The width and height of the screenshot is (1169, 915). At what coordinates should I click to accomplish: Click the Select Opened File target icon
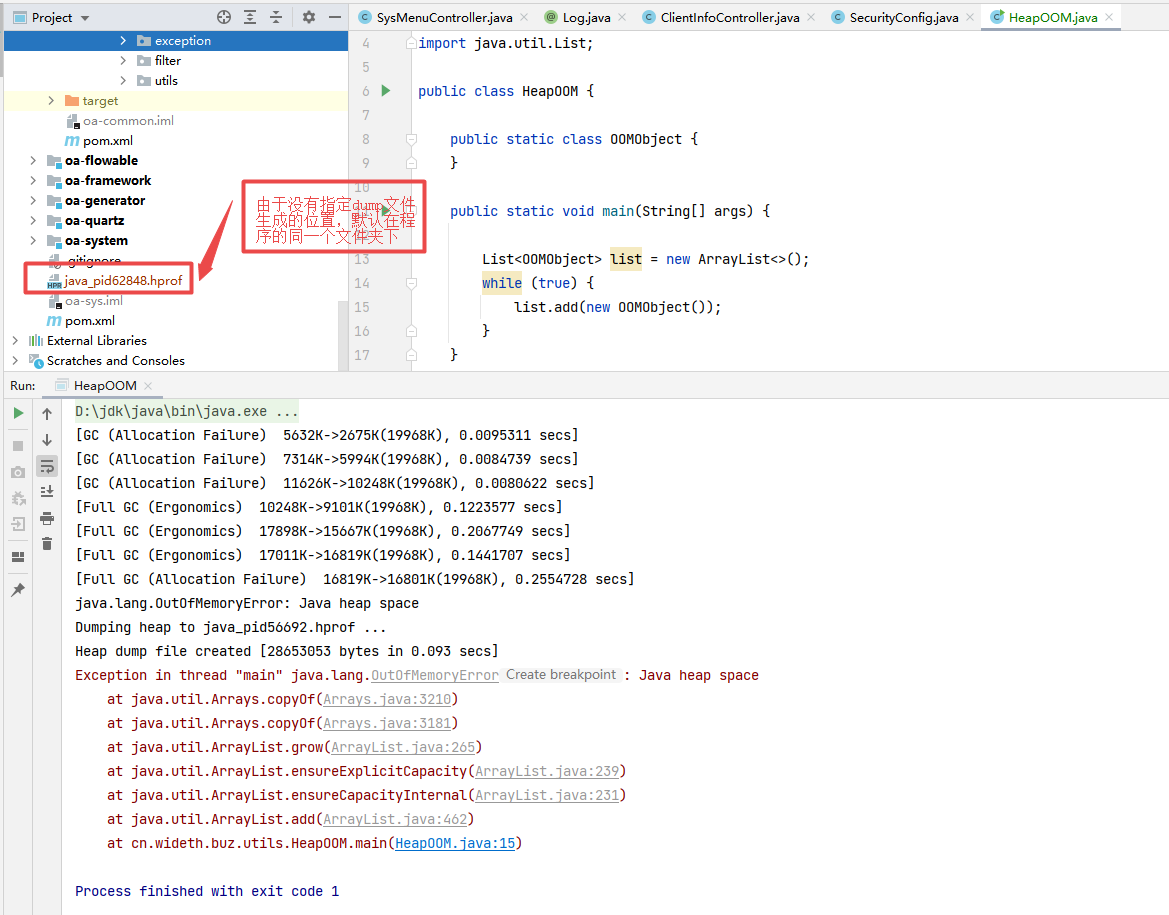coord(224,17)
